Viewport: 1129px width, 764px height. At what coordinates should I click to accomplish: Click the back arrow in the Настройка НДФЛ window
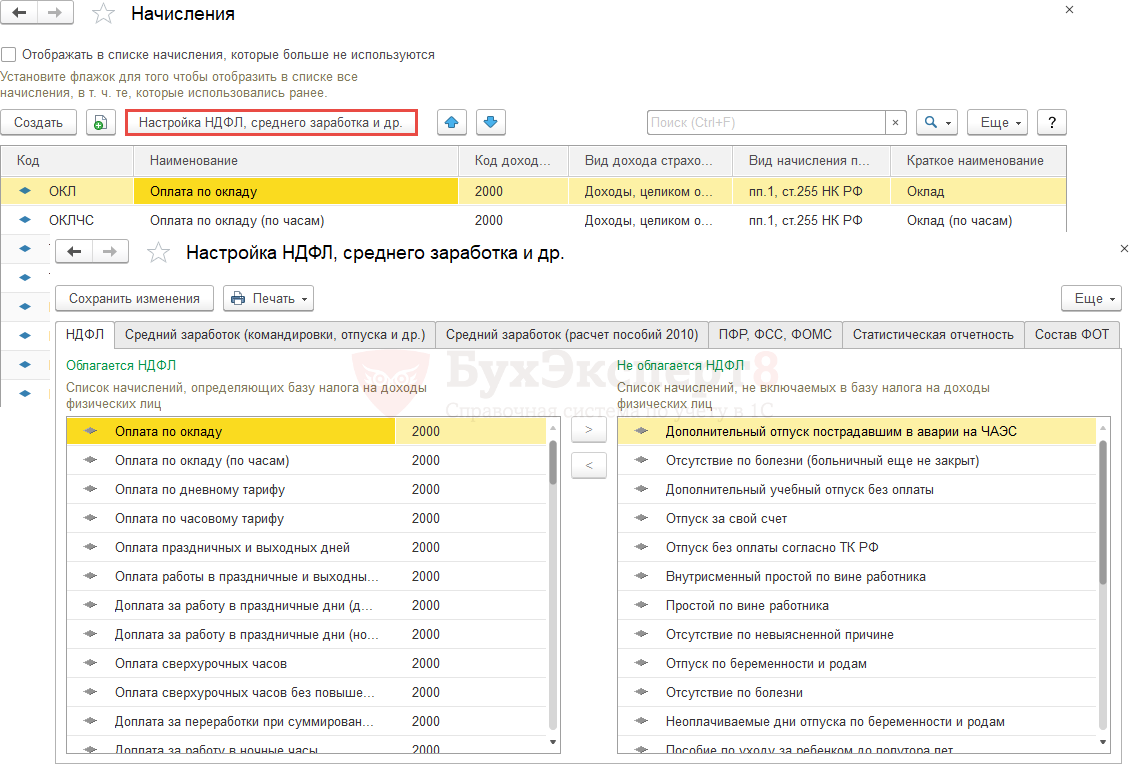[x=74, y=252]
